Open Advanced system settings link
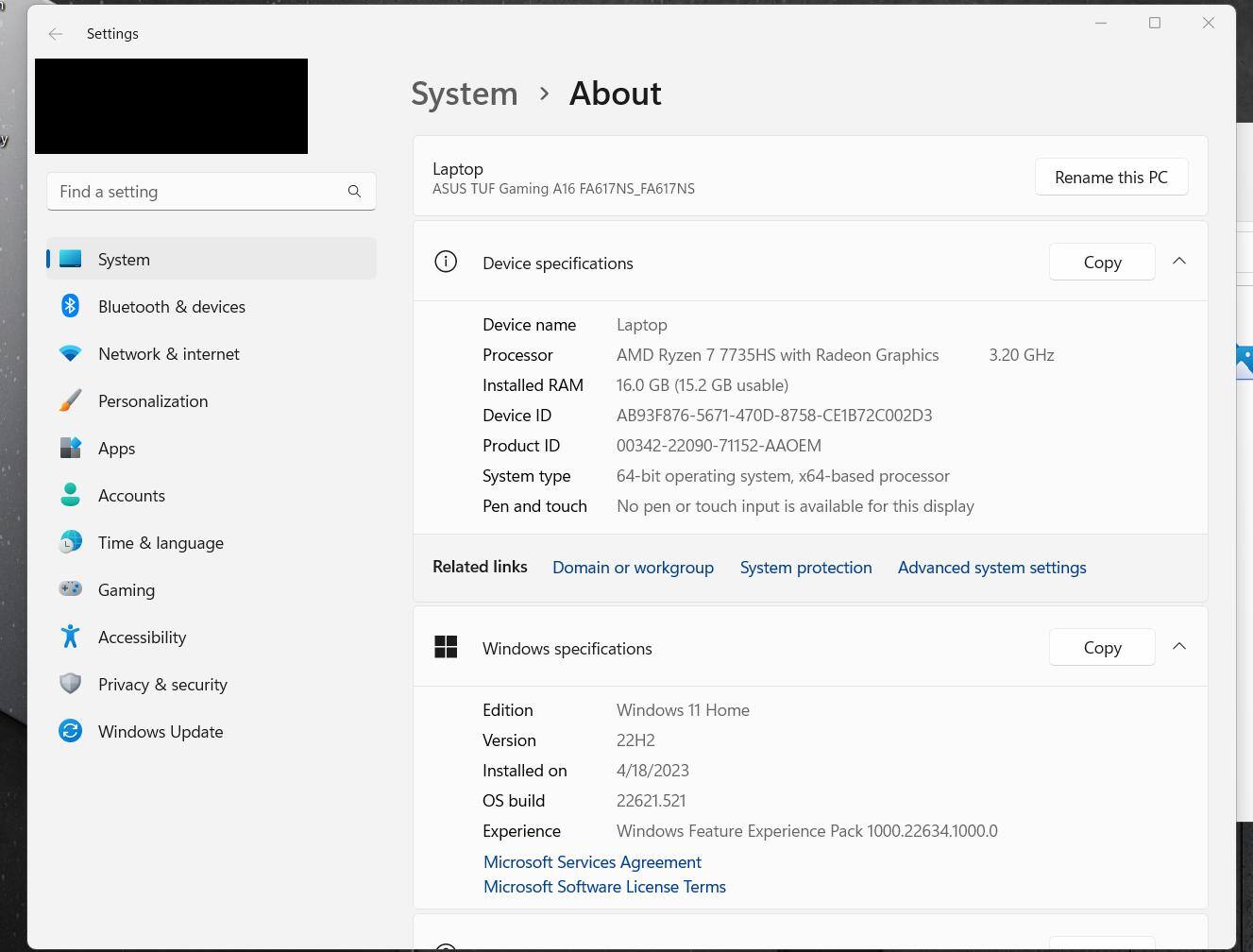Screen dimensions: 1253x952 [x=991, y=568]
